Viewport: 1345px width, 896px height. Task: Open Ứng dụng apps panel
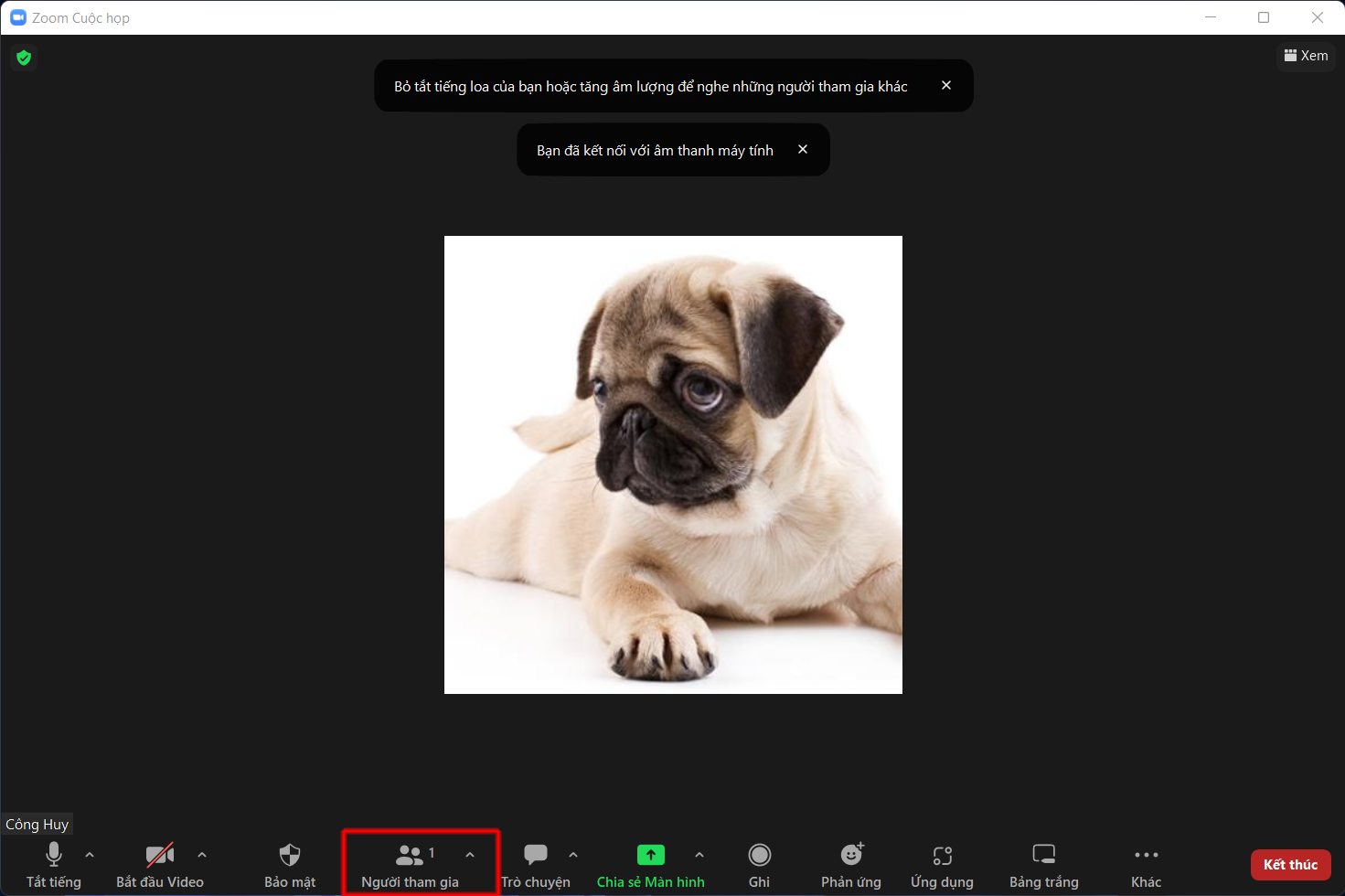coord(941,854)
